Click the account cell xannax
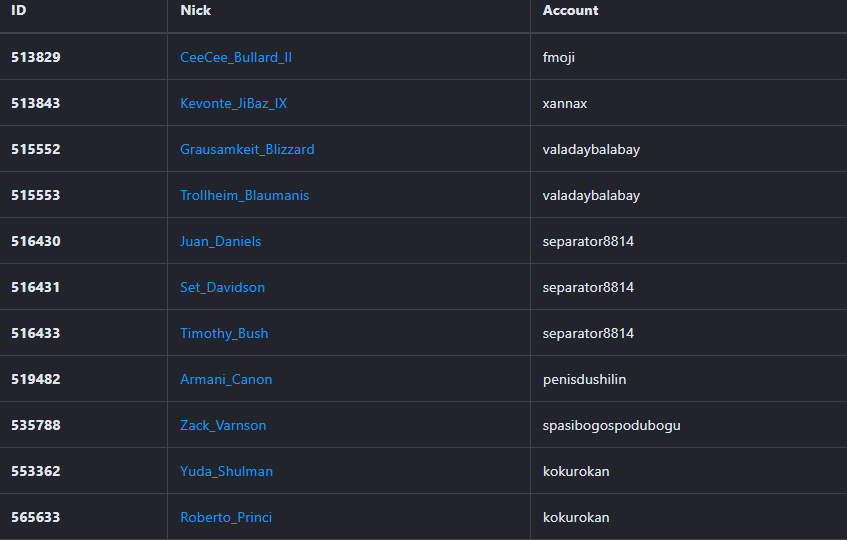Image resolution: width=847 pixels, height=540 pixels. (565, 104)
